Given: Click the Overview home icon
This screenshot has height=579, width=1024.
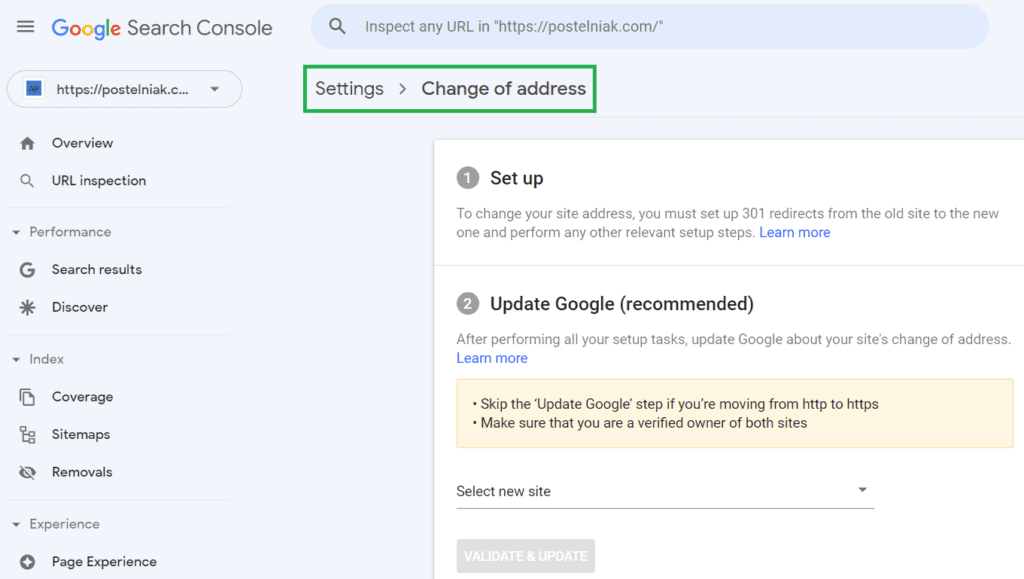Looking at the screenshot, I should tap(27, 144).
